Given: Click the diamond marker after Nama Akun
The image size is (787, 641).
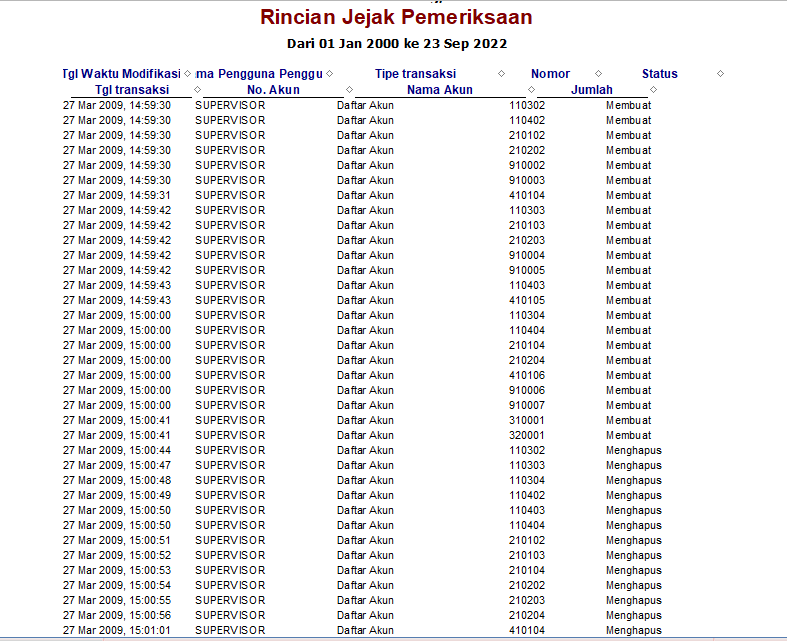Looking at the screenshot, I should click(x=532, y=90).
